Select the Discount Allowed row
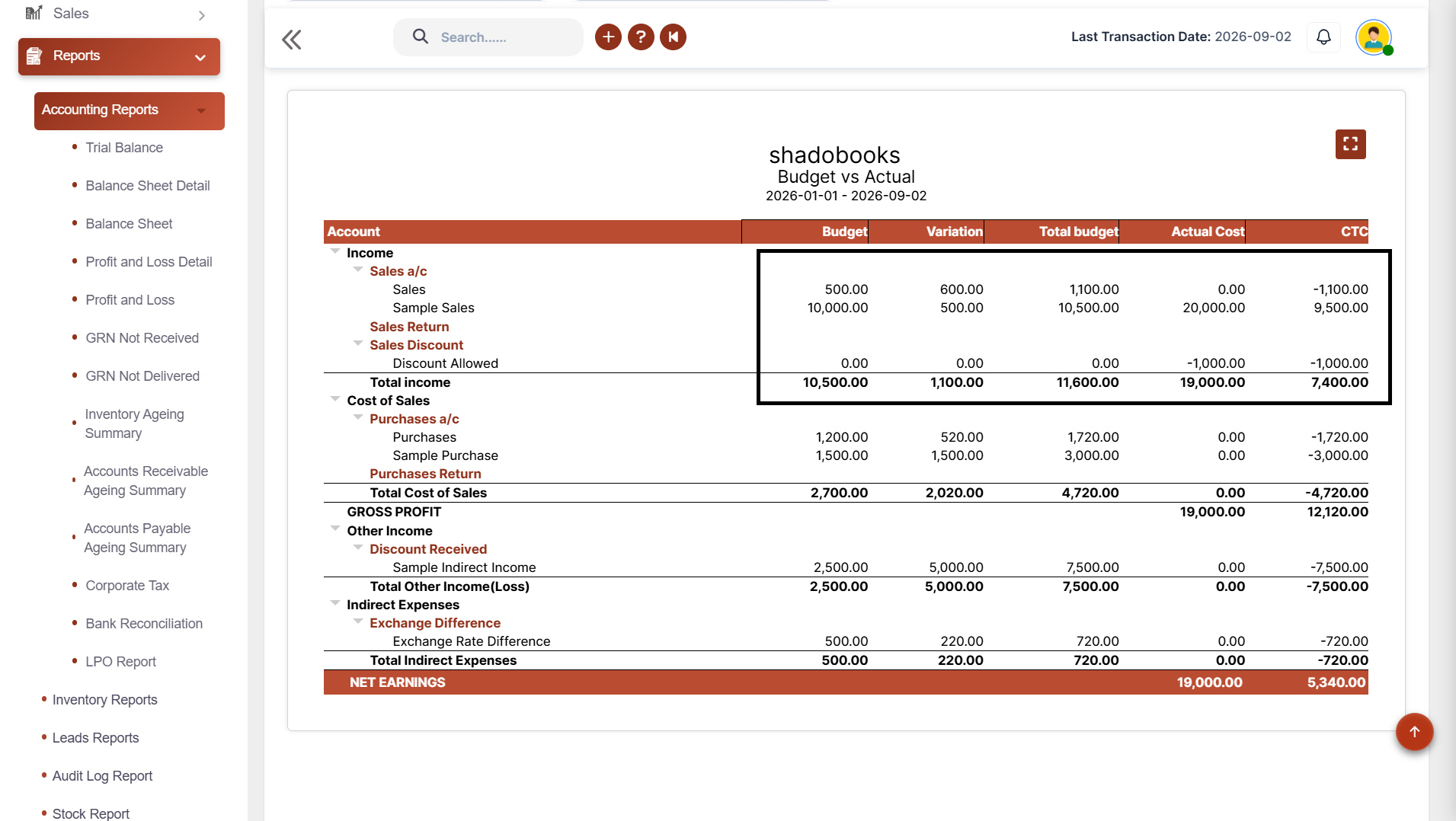The image size is (1456, 821). pos(846,363)
